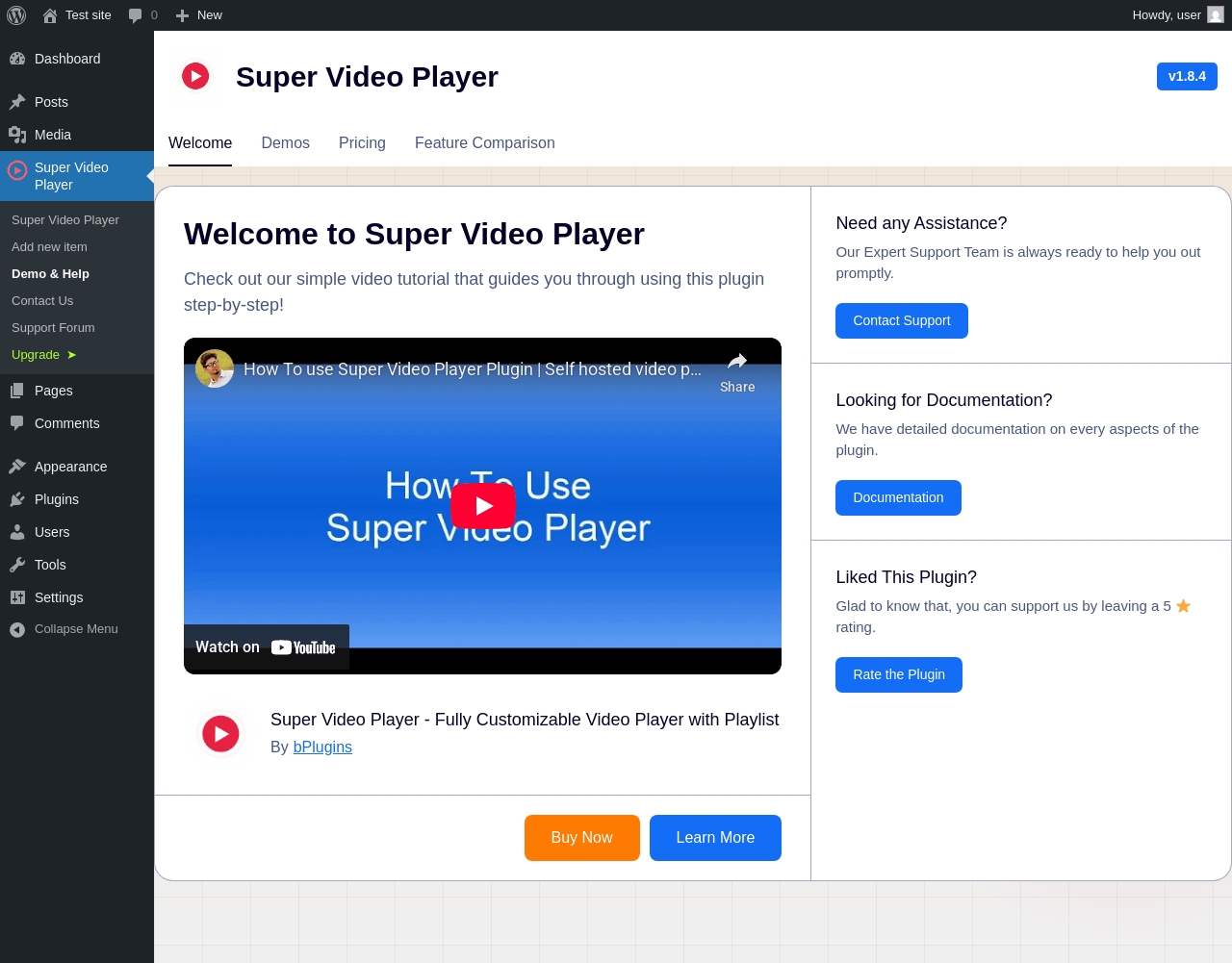Click the Upgrade arrow icon in submenu
This screenshot has height=963, width=1232.
pos(71,355)
